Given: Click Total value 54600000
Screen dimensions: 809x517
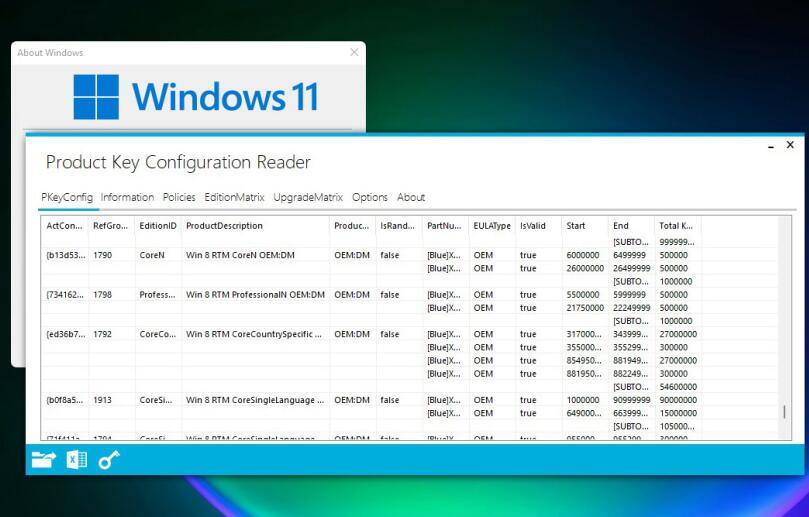Looking at the screenshot, I should [678, 387].
